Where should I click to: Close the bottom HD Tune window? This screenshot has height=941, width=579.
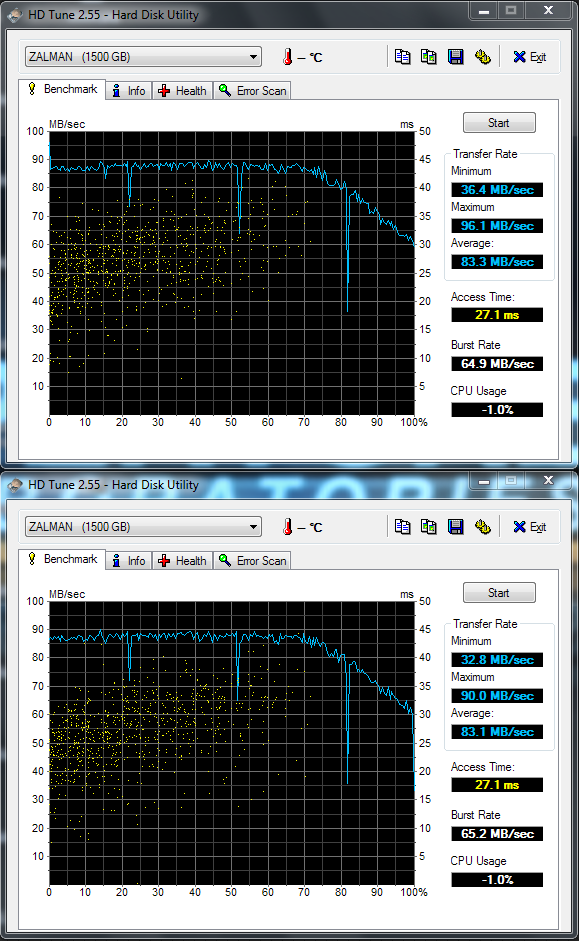(548, 481)
